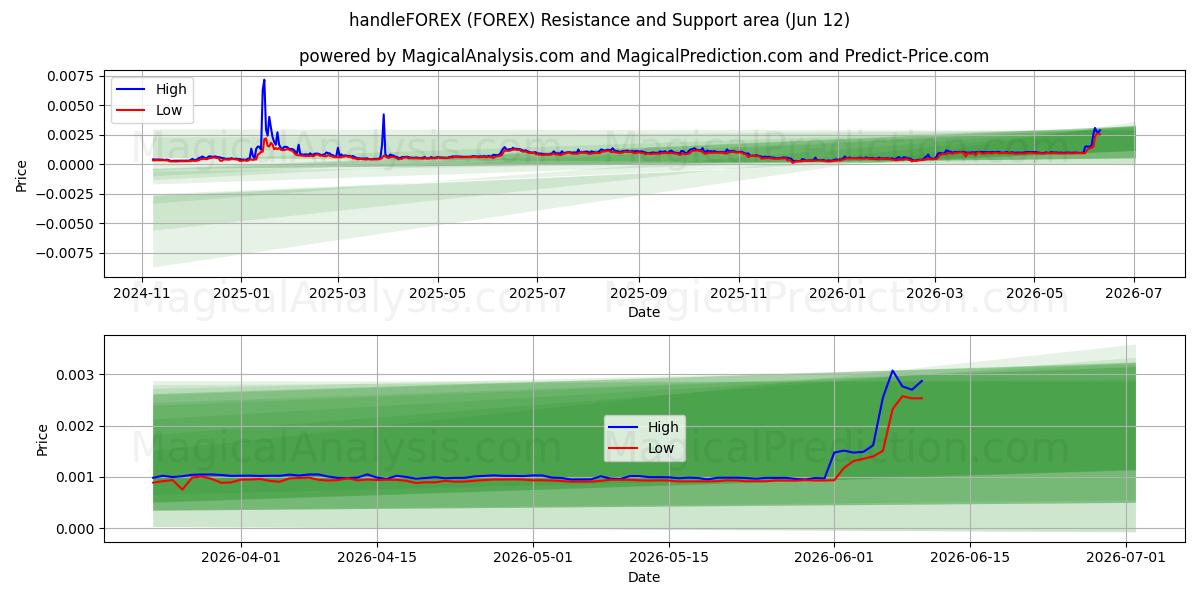Click the bottom chart x-axis label '2026-04-15'

click(378, 560)
